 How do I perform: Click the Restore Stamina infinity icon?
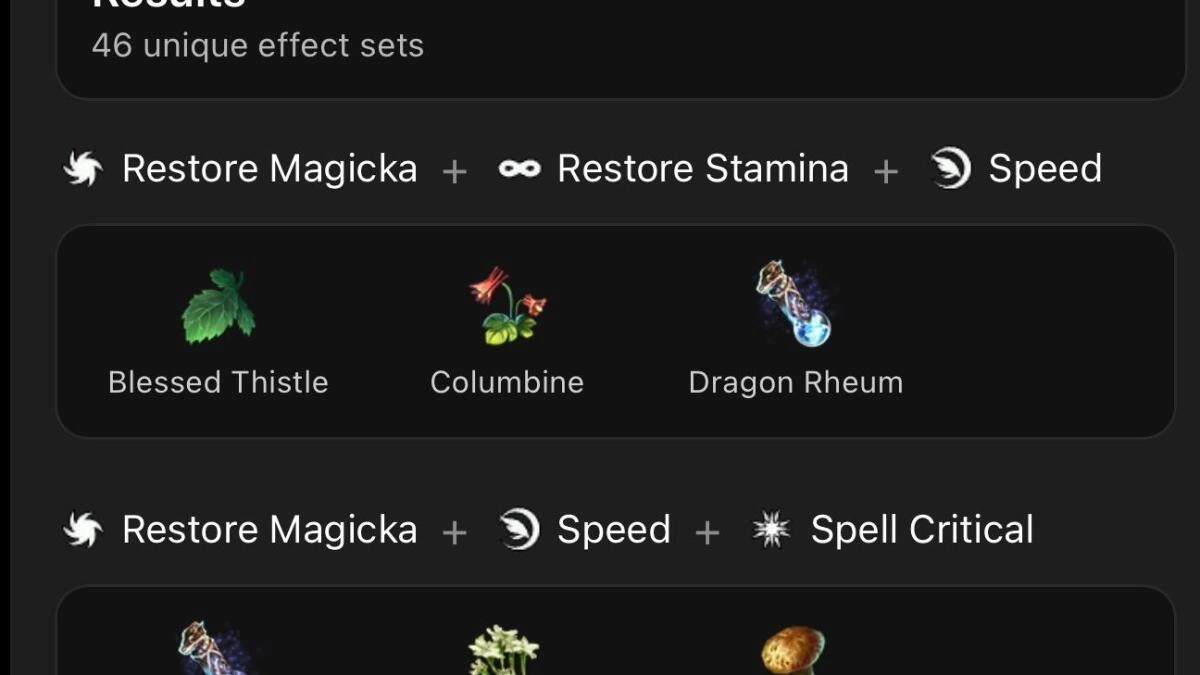[x=519, y=170]
